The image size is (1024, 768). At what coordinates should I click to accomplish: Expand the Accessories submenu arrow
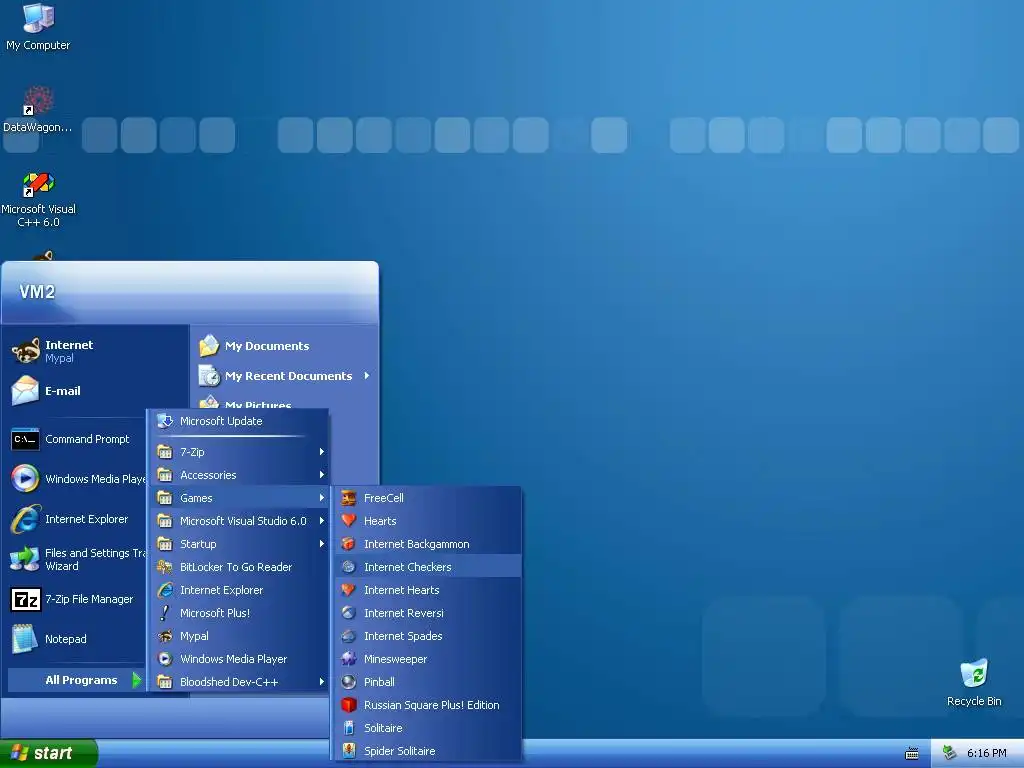321,475
